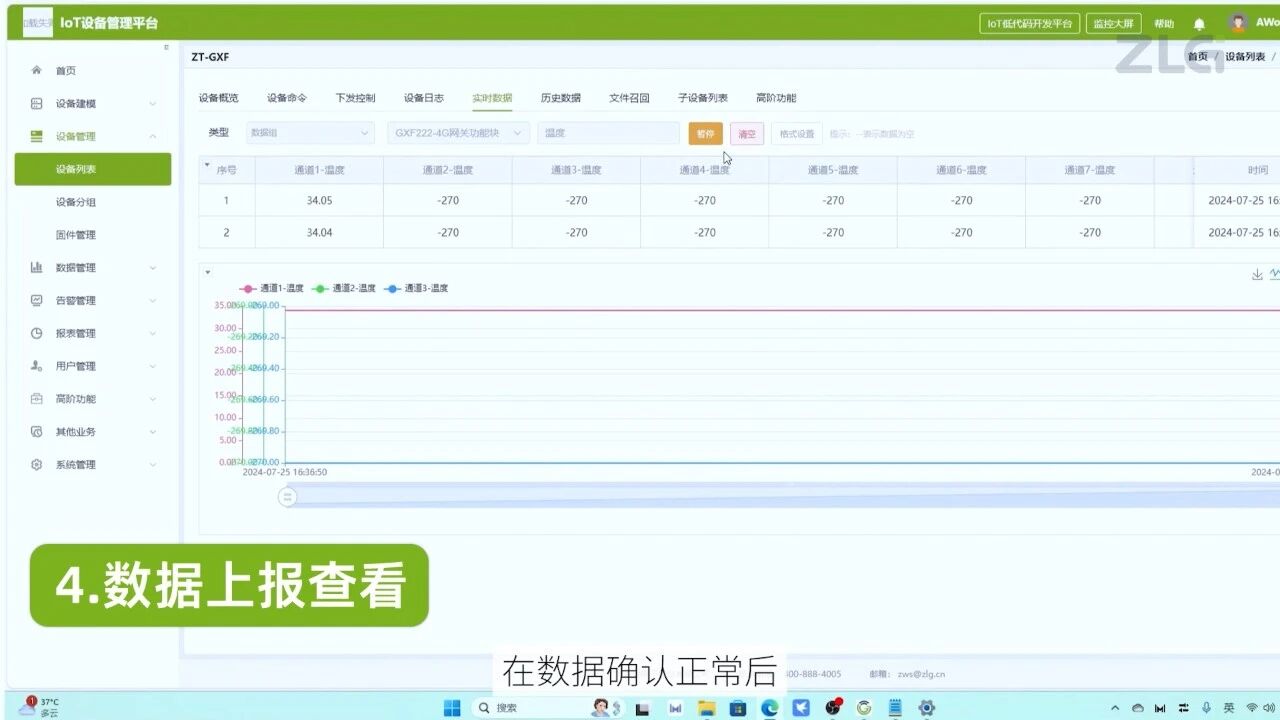Click the 系统管理 sidebar icon

(x=36, y=464)
